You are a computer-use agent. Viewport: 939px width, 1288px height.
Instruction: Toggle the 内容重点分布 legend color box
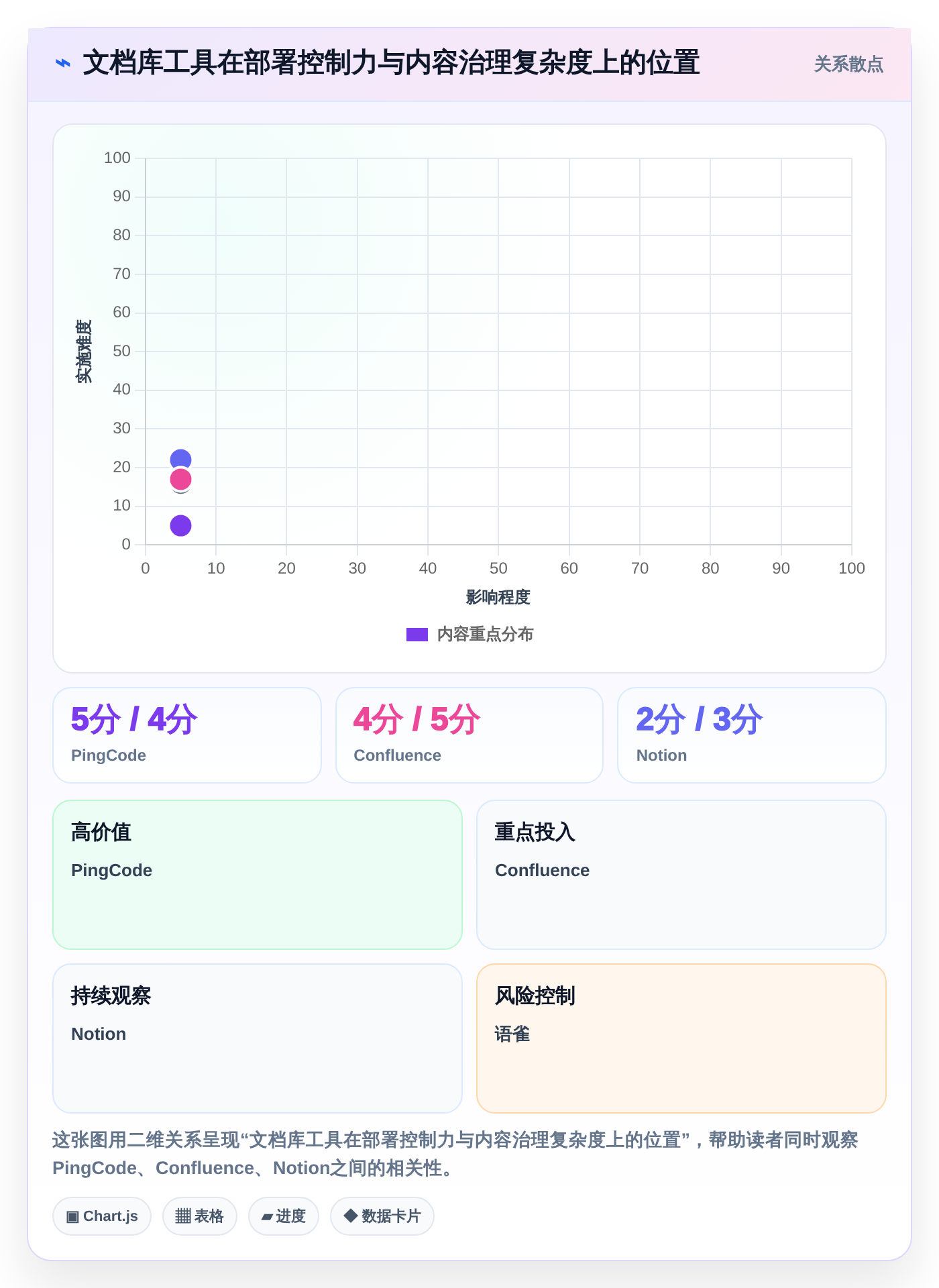417,635
